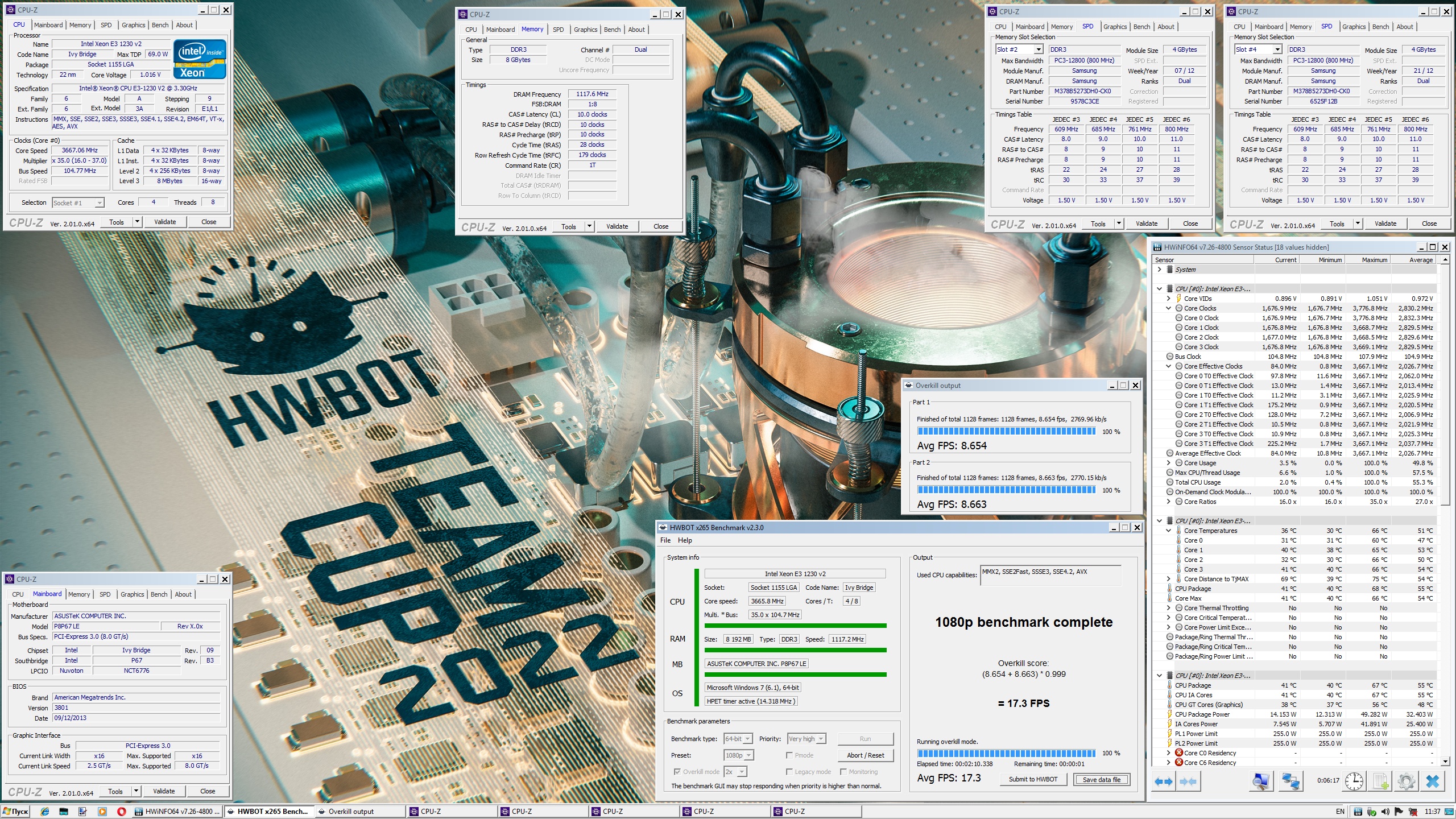Open HWiNFO sensor search monitor icon
Image resolution: width=1456 pixels, height=819 pixels.
(x=1260, y=781)
